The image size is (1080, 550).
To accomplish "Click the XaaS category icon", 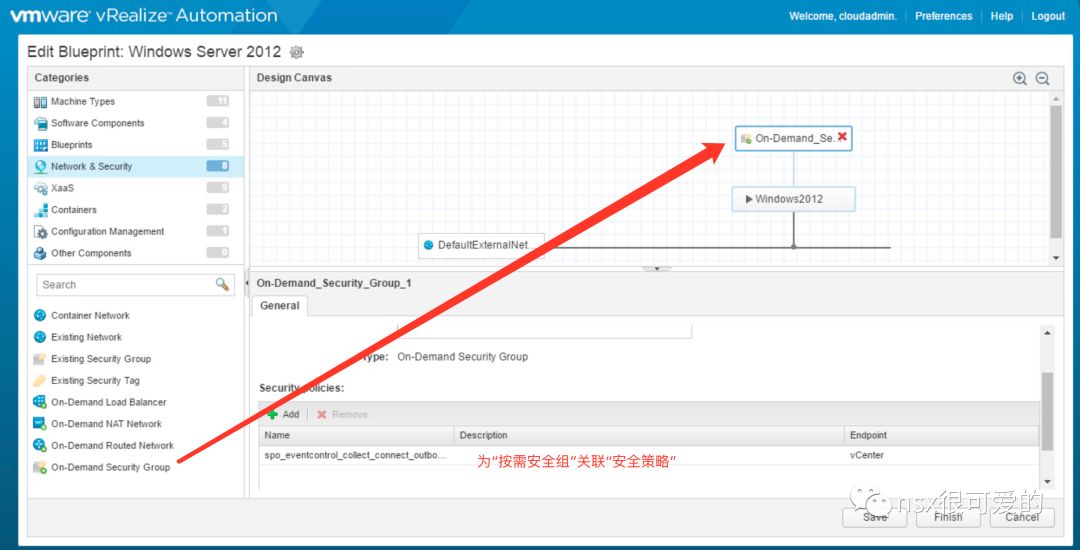I will click(41, 188).
